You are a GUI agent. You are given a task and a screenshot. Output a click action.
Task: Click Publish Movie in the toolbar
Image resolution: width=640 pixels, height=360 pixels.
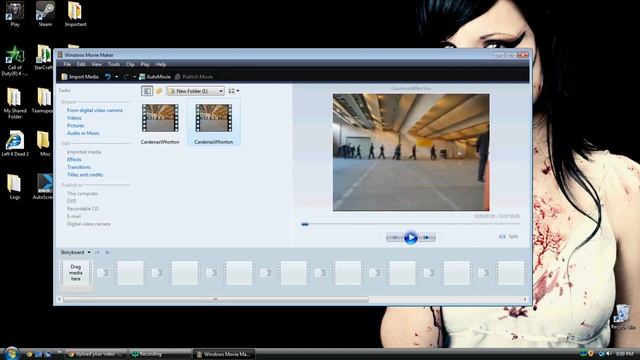(x=194, y=77)
